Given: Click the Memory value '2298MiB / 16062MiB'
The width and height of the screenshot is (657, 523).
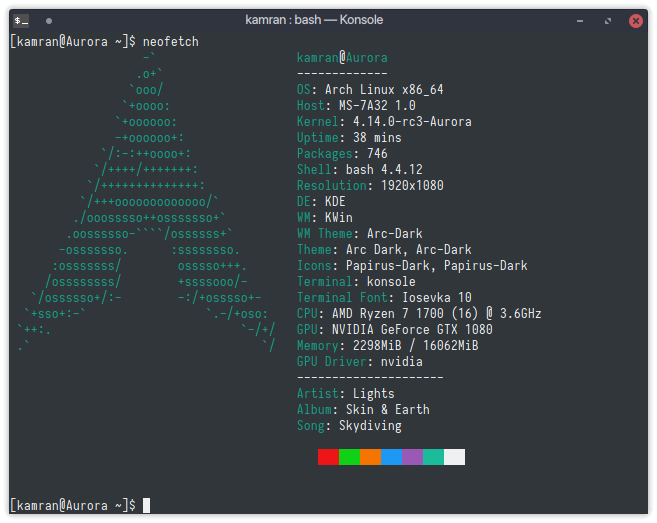Looking at the screenshot, I should 416,345.
